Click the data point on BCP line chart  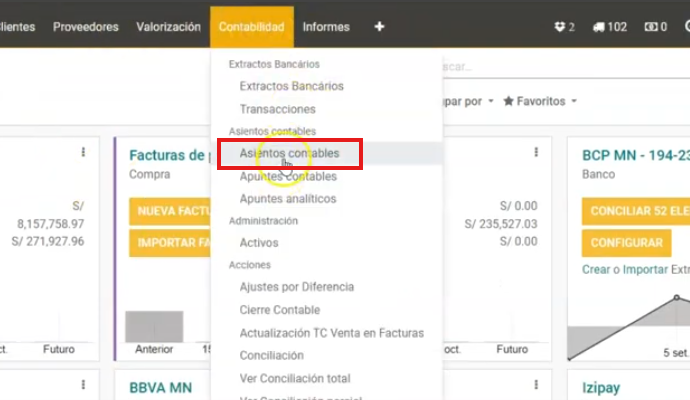tap(677, 298)
